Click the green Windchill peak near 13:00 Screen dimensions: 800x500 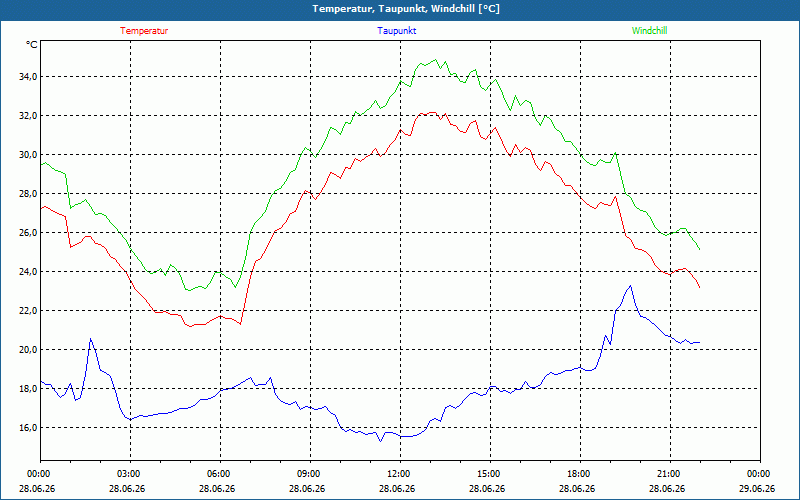tap(435, 60)
